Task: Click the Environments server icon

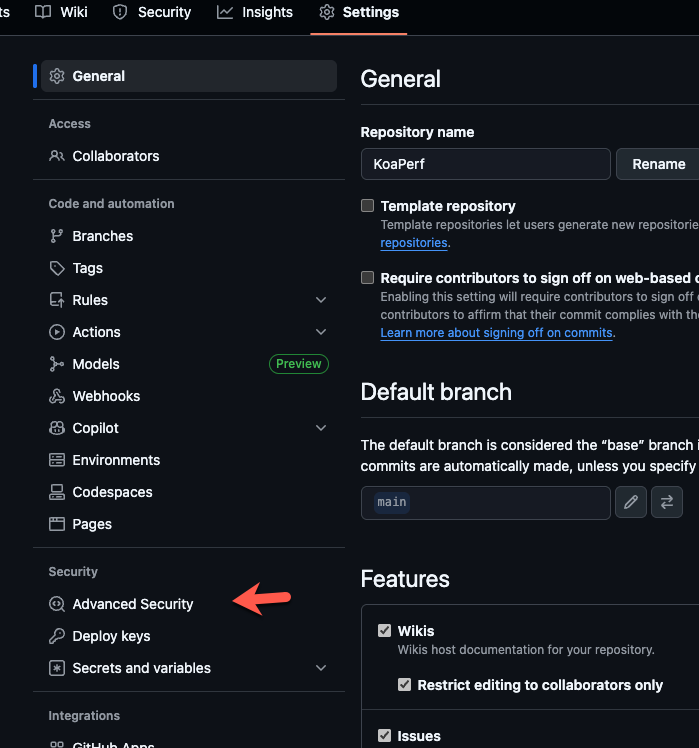Action: (57, 460)
